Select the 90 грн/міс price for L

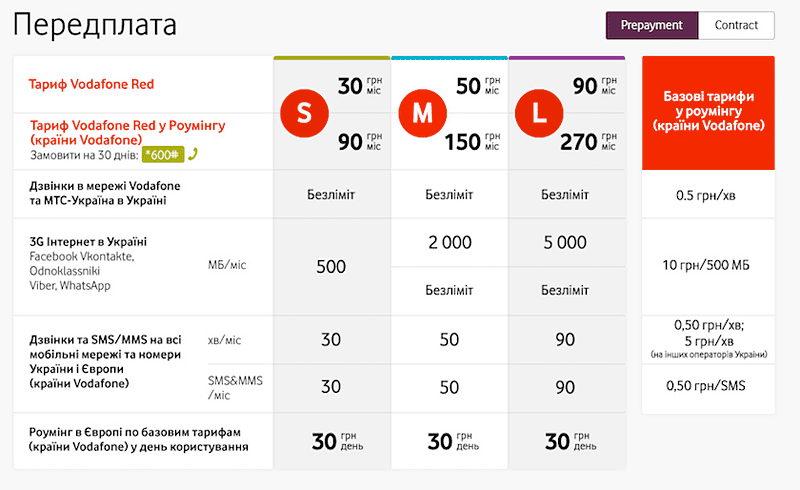click(595, 86)
